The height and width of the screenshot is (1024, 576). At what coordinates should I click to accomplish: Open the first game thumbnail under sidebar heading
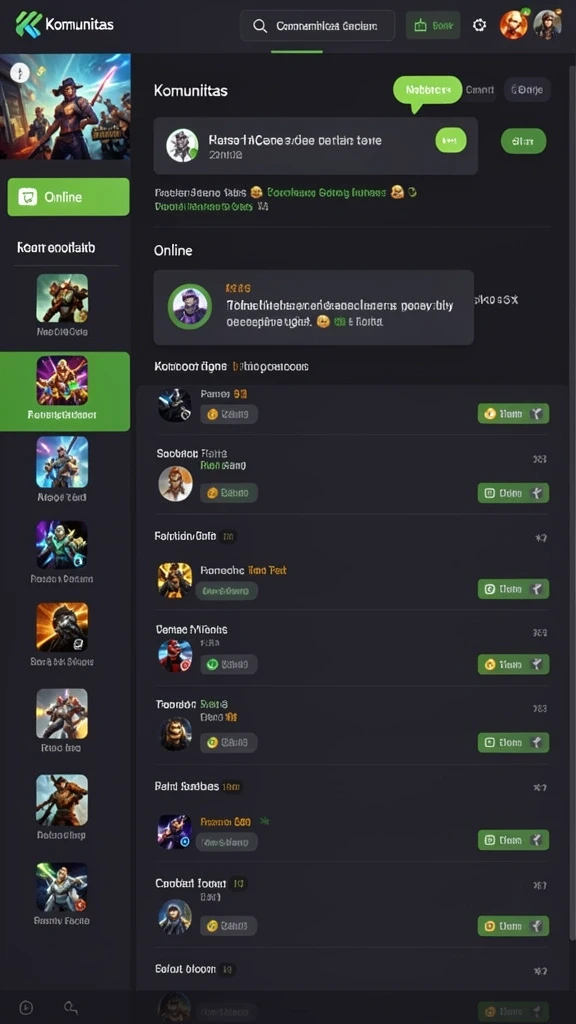[62, 298]
